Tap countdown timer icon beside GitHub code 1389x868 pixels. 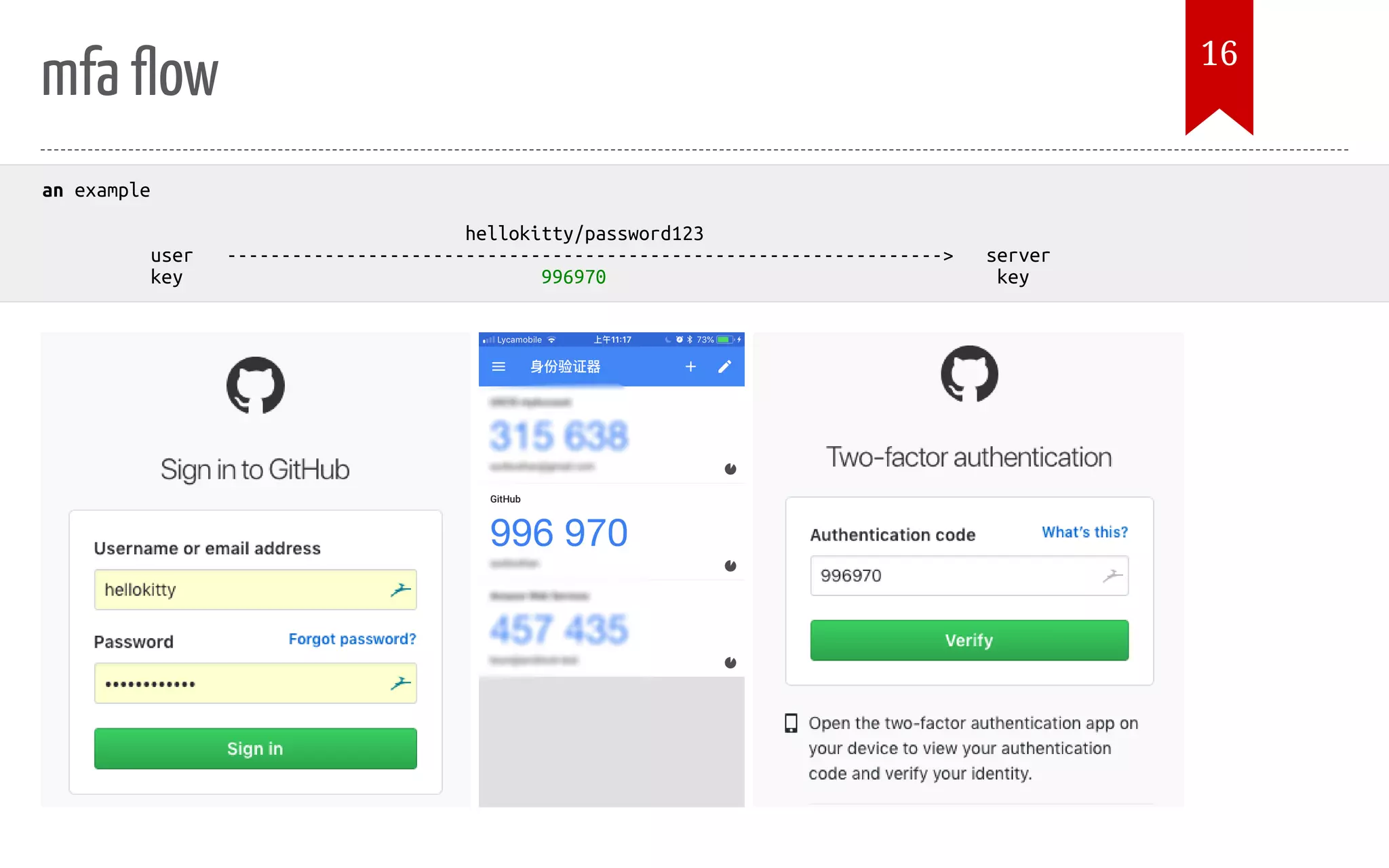(x=730, y=566)
